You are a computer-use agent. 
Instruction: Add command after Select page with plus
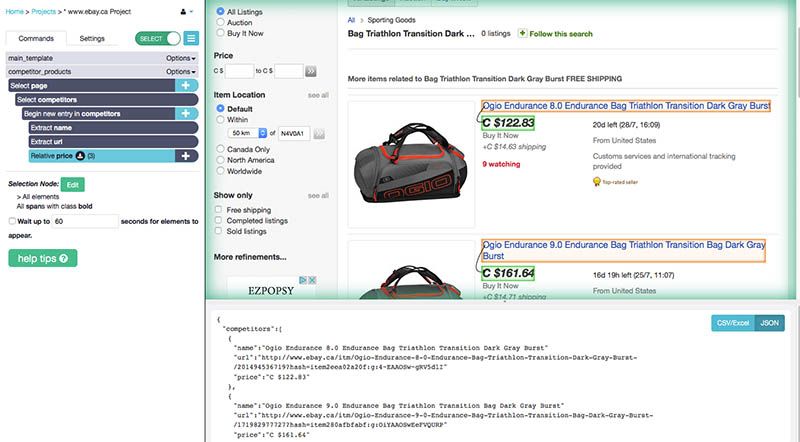(x=186, y=86)
